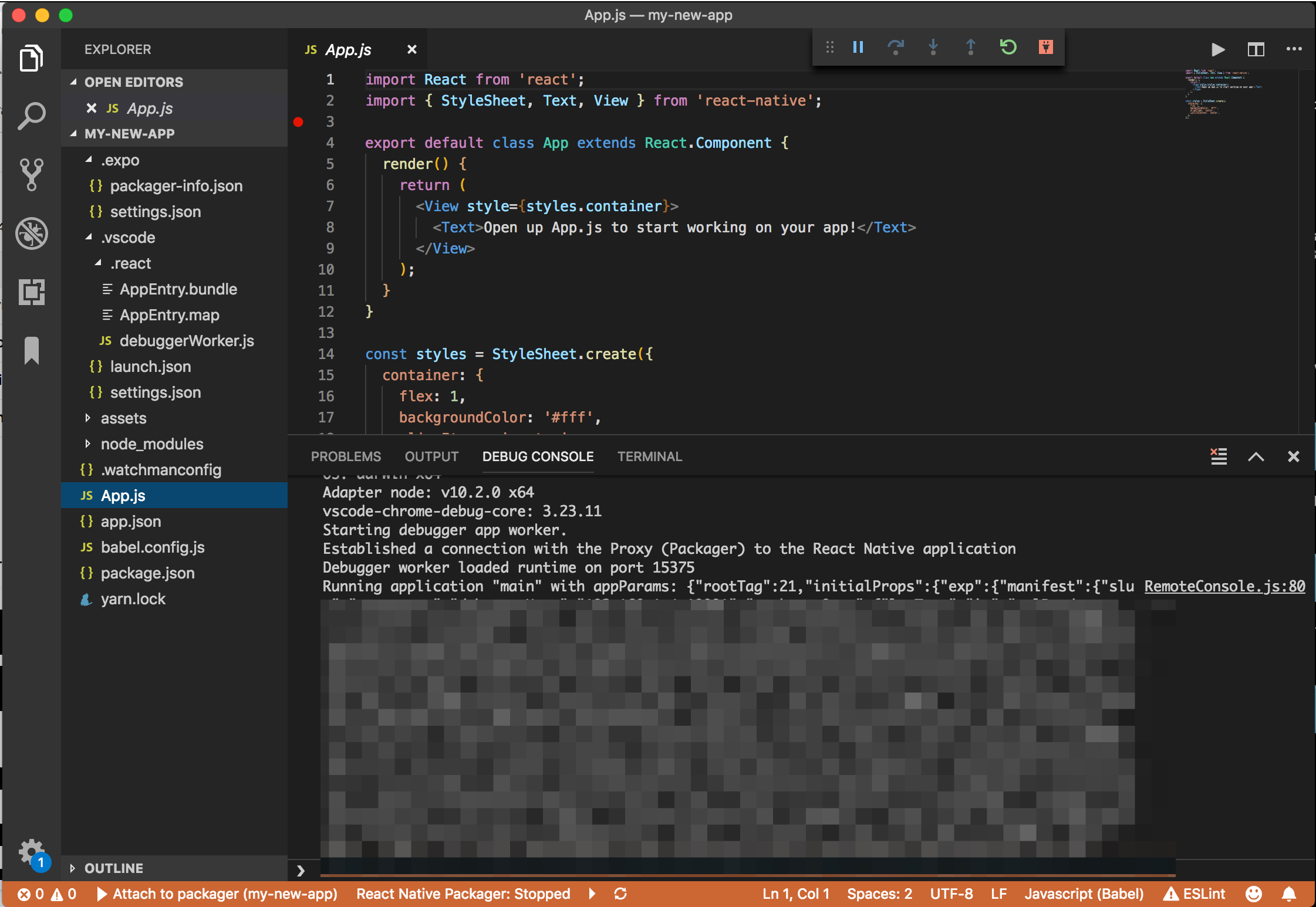This screenshot has width=1316, height=907.
Task: Maximize the panel with the chevron up
Action: click(1256, 456)
